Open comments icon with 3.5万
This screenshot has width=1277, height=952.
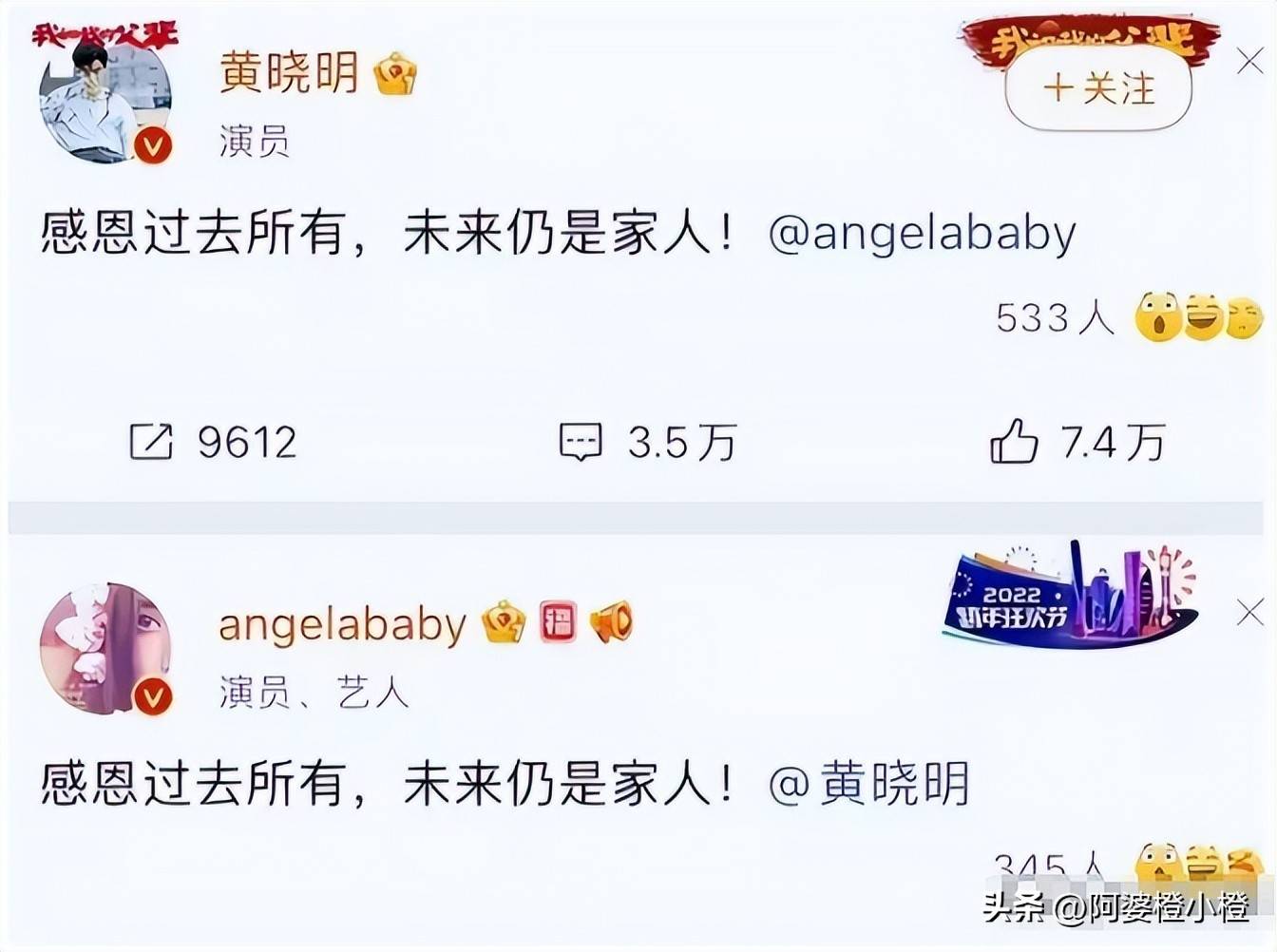tap(580, 442)
